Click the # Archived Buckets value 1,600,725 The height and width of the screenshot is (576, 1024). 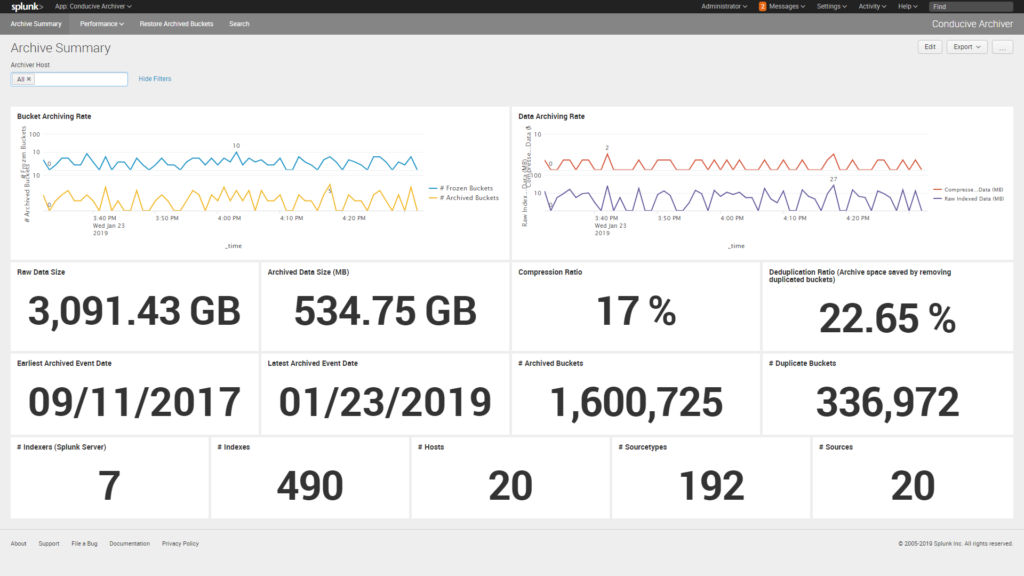click(636, 402)
